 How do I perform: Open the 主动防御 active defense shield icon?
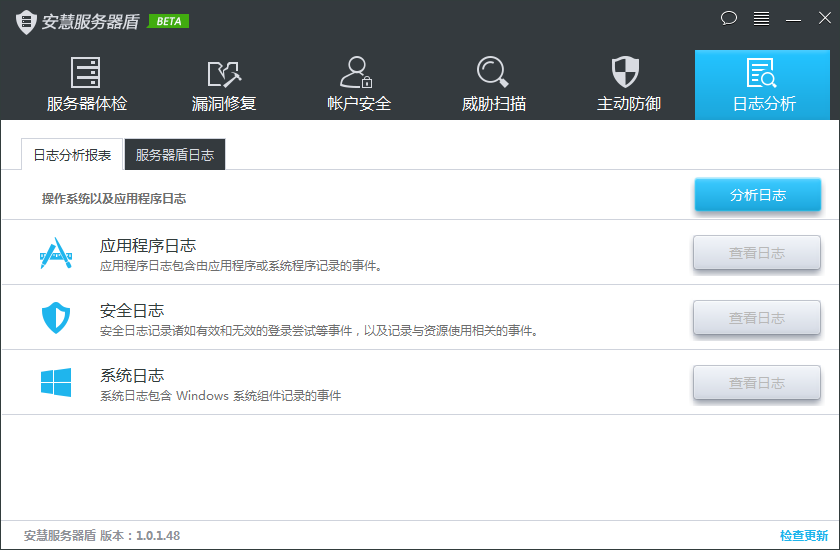pyautogui.click(x=627, y=73)
